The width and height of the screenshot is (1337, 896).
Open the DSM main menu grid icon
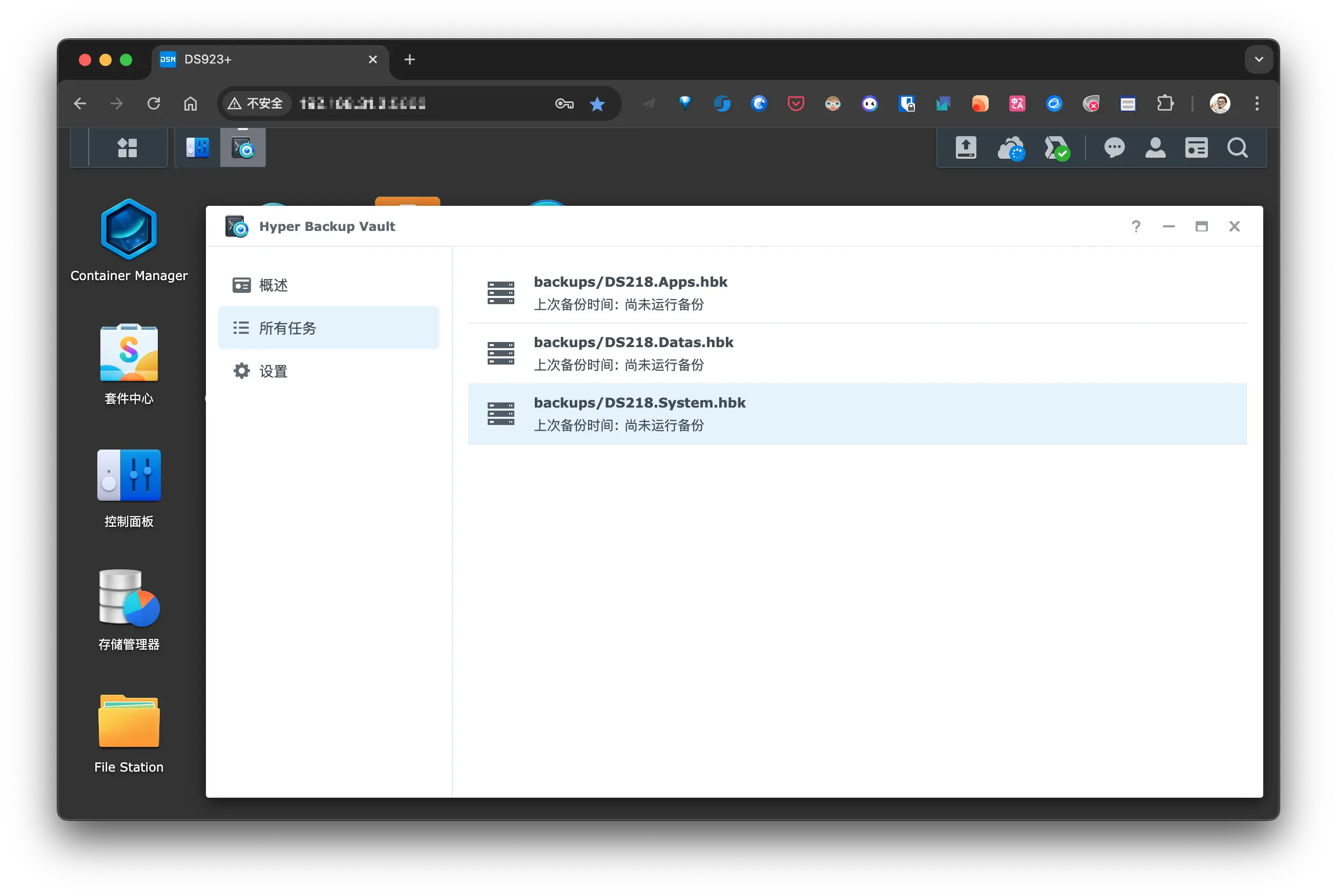(128, 148)
